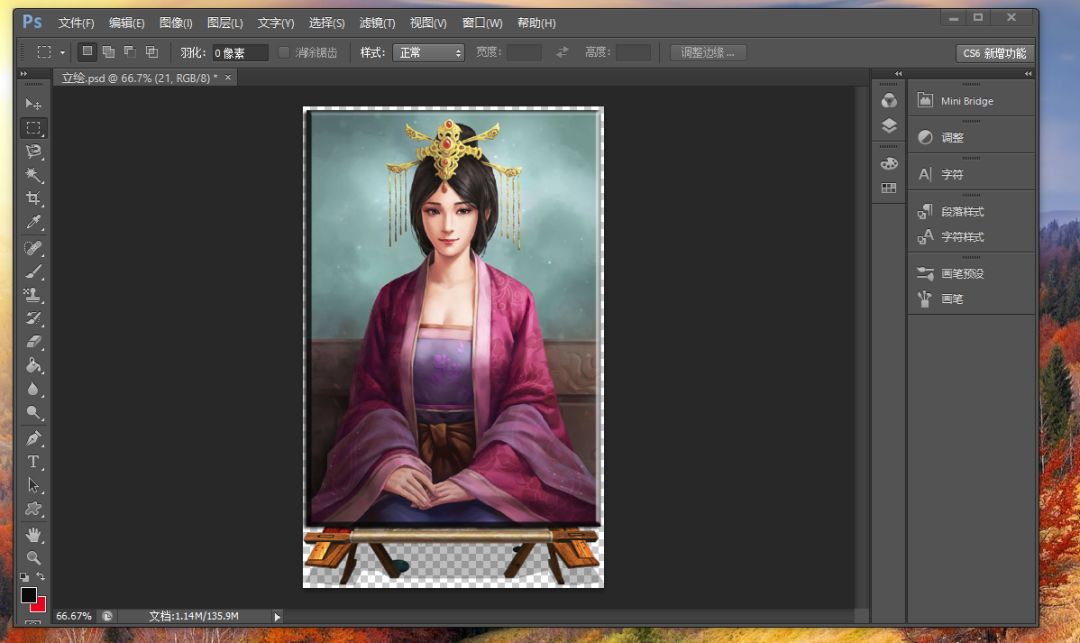Select the Magic Wand tool
The width and height of the screenshot is (1080, 643).
(x=34, y=175)
